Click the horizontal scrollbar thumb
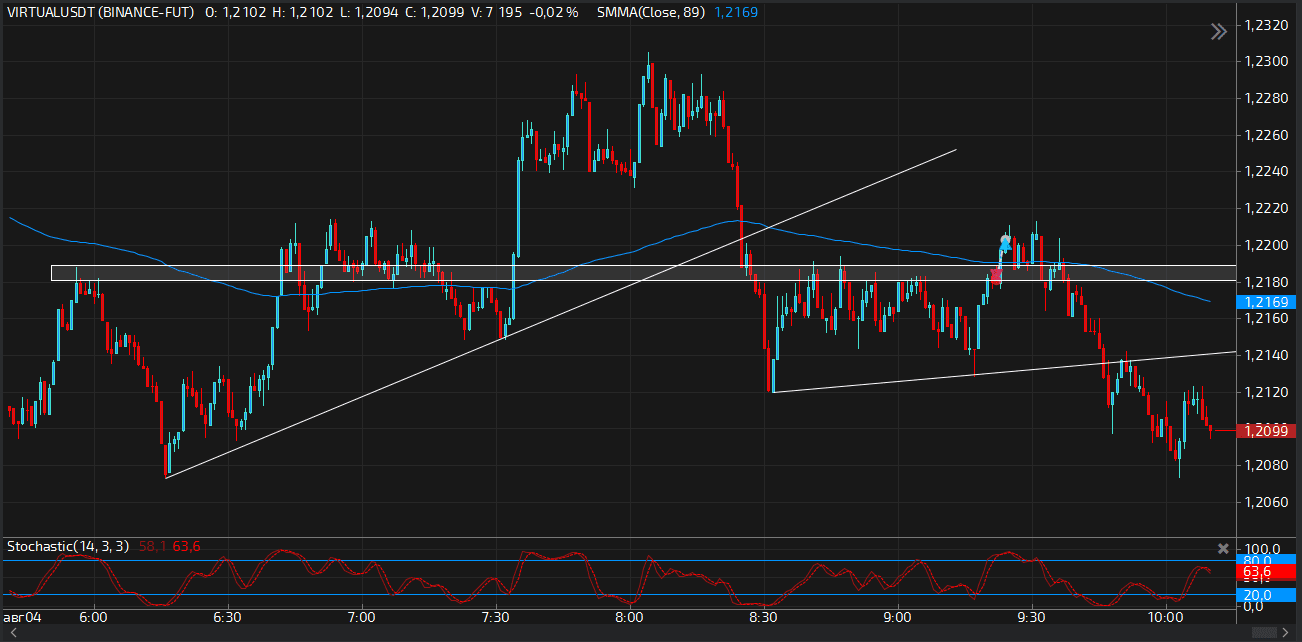This screenshot has height=642, width=1302. click(1264, 633)
